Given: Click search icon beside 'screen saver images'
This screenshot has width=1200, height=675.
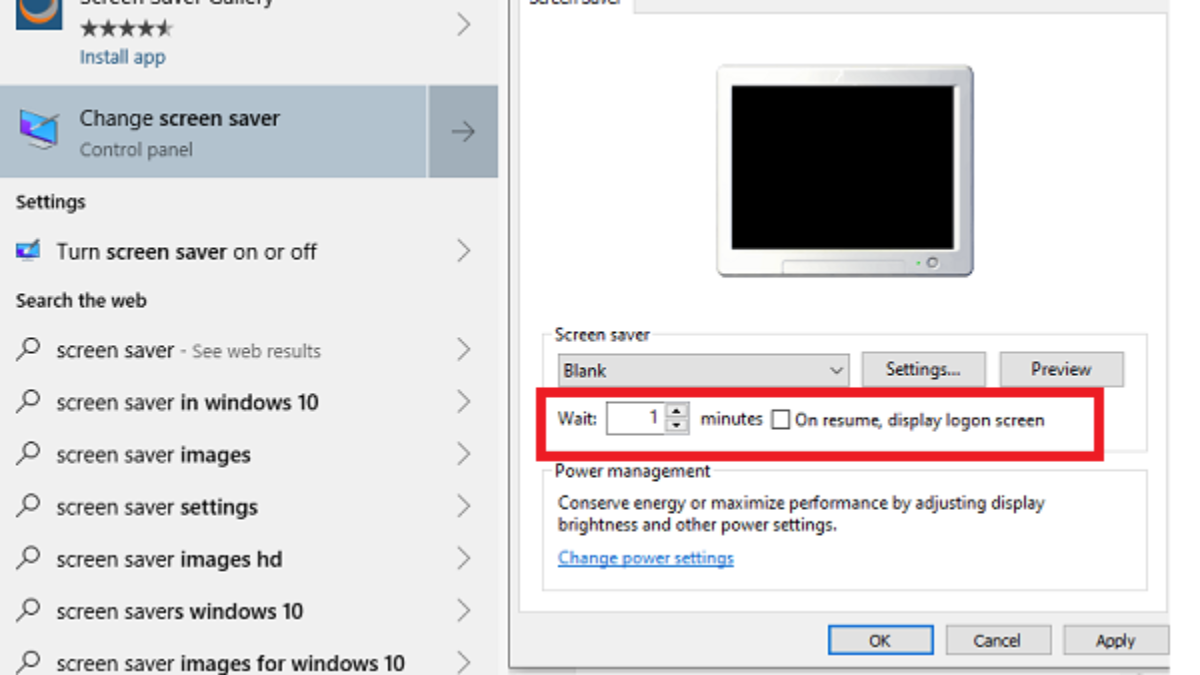Looking at the screenshot, I should [x=29, y=453].
